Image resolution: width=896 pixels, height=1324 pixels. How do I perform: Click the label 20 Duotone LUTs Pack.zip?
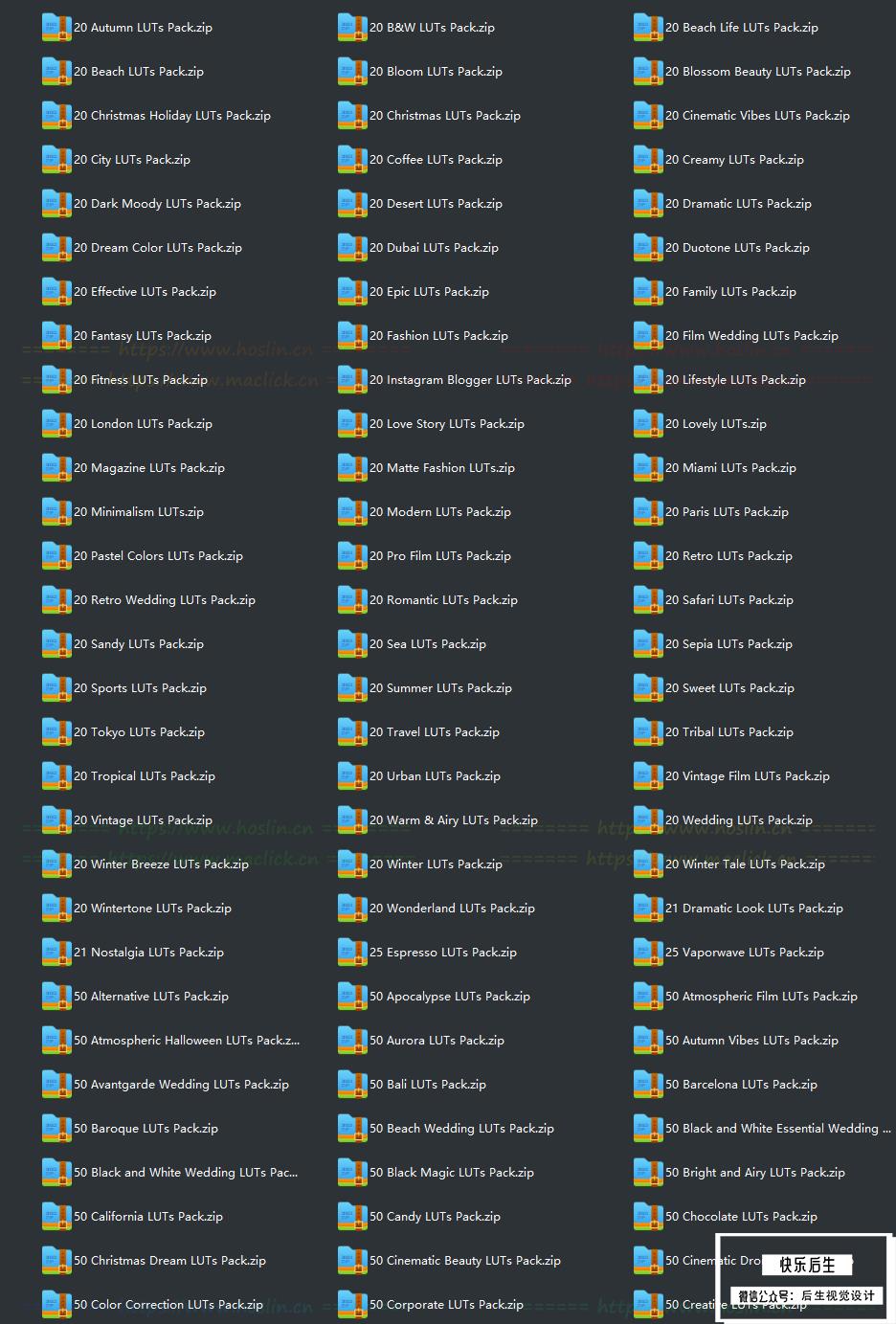click(737, 248)
